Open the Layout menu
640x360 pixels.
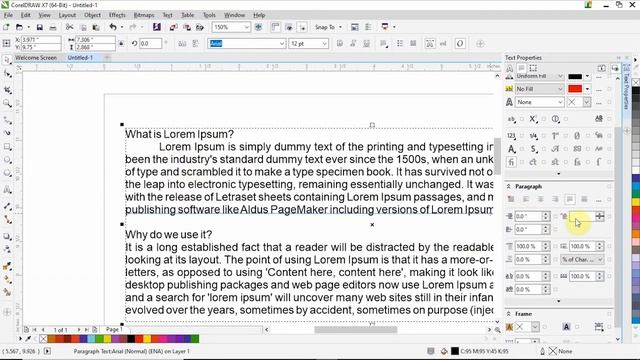click(67, 15)
